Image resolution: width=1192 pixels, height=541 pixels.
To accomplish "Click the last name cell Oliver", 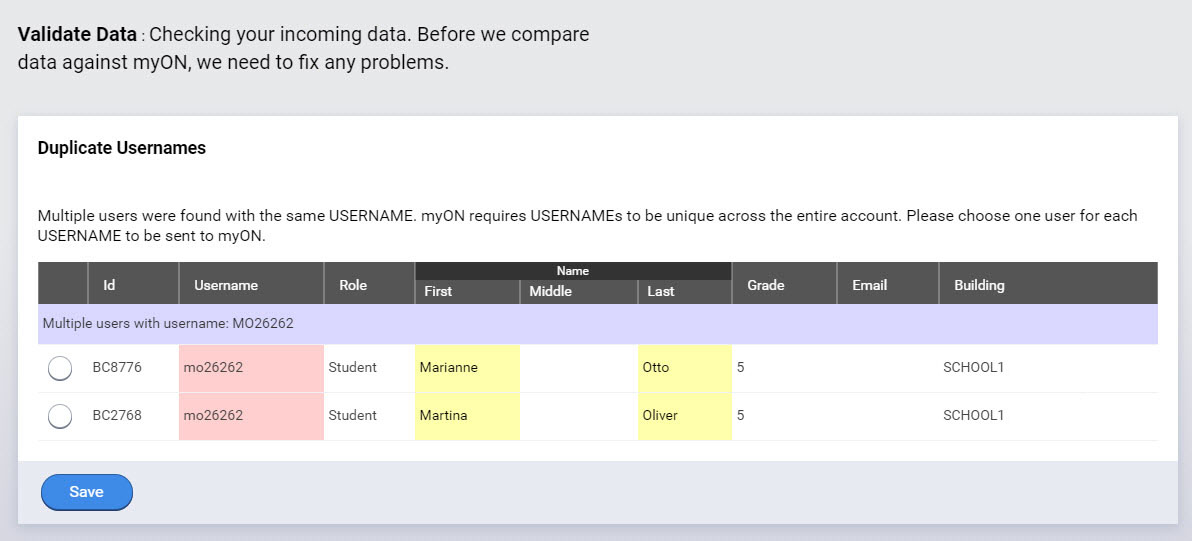I will [x=685, y=416].
